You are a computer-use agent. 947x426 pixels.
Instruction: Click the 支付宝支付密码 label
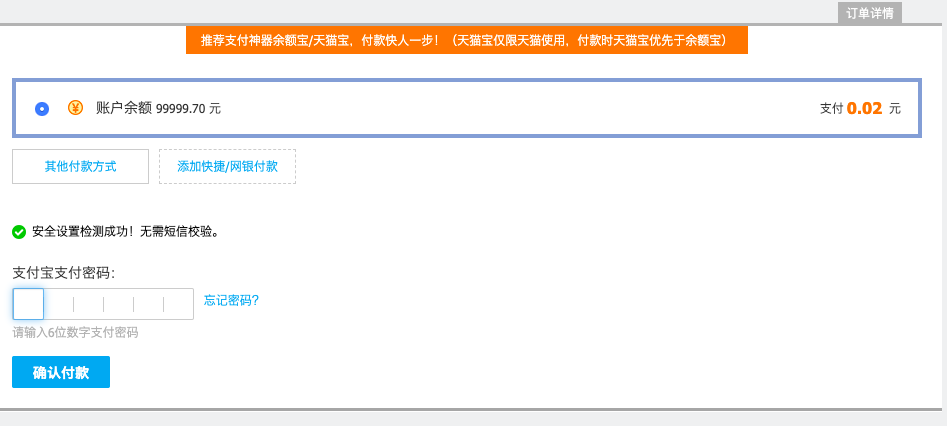[x=64, y=273]
